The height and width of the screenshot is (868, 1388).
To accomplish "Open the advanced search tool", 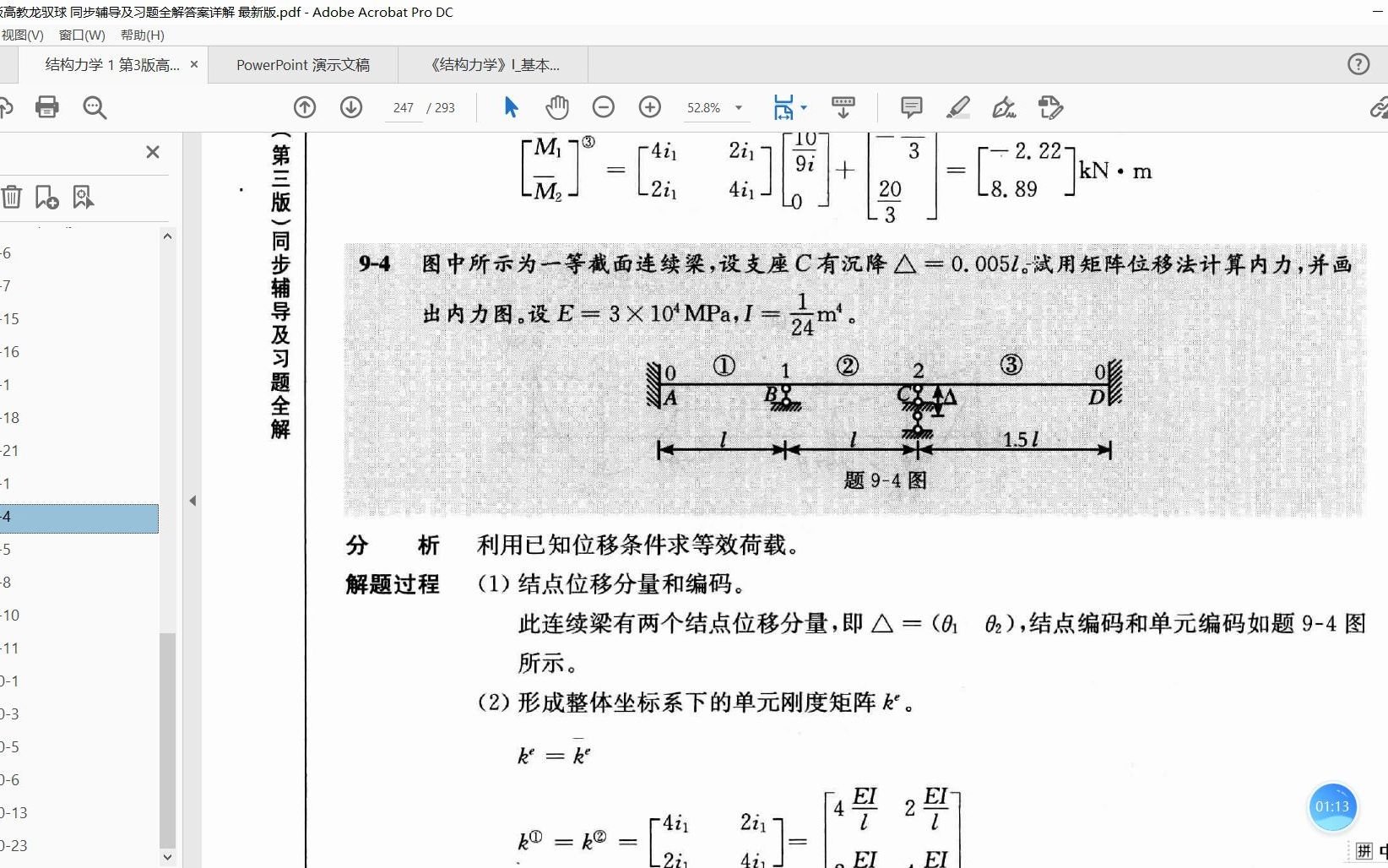I will (x=94, y=107).
